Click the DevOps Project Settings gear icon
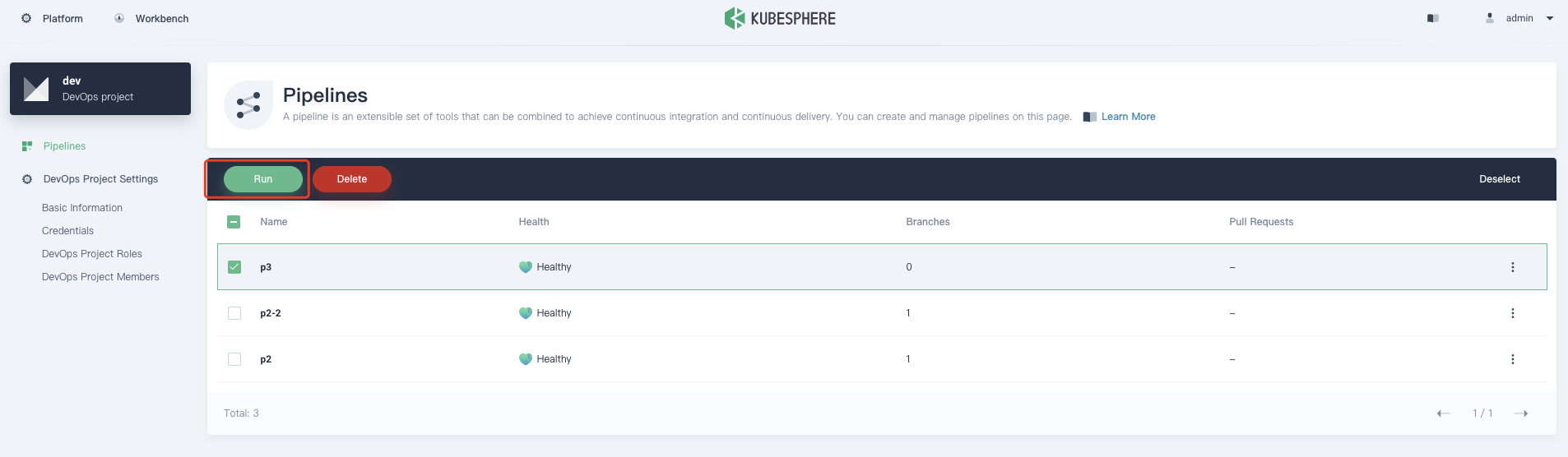This screenshot has height=457, width=1568. tap(27, 179)
